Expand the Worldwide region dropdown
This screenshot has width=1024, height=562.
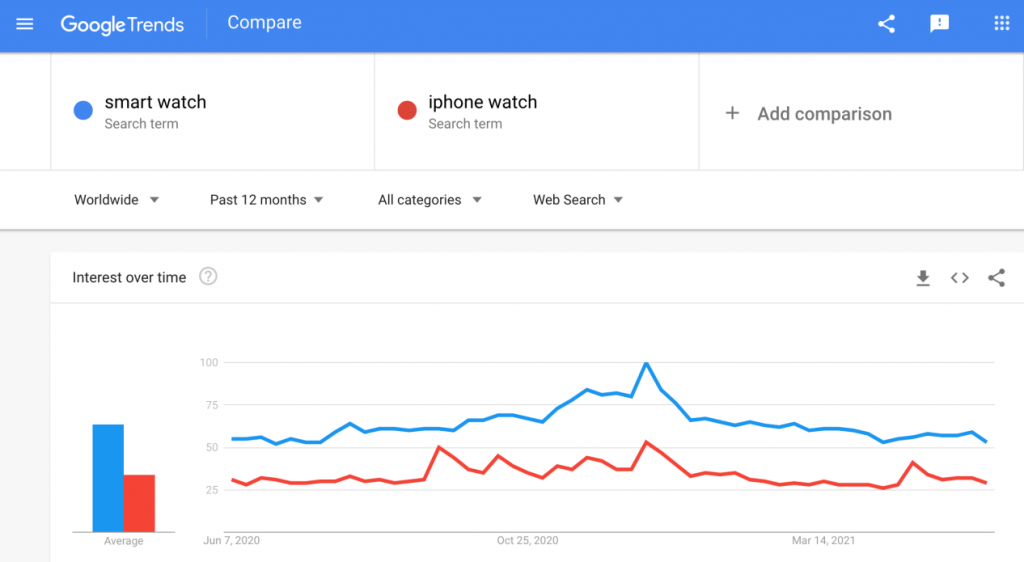pyautogui.click(x=116, y=200)
